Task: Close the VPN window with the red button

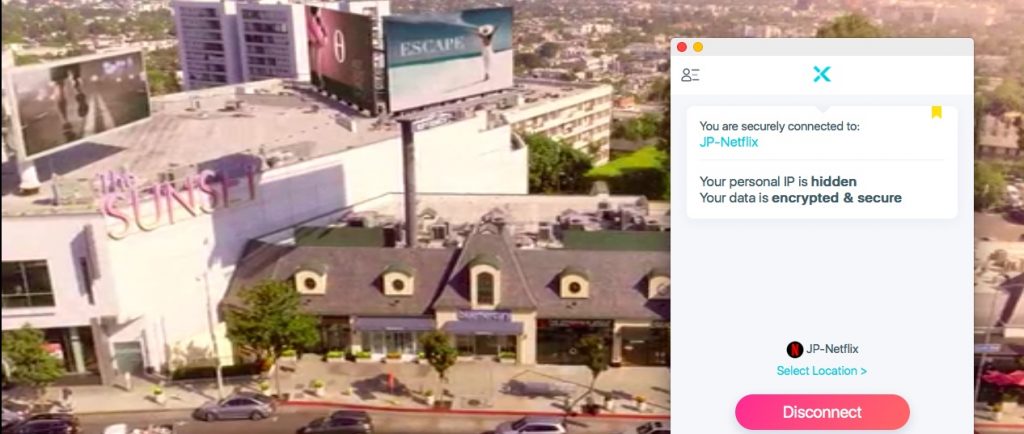Action: (682, 47)
